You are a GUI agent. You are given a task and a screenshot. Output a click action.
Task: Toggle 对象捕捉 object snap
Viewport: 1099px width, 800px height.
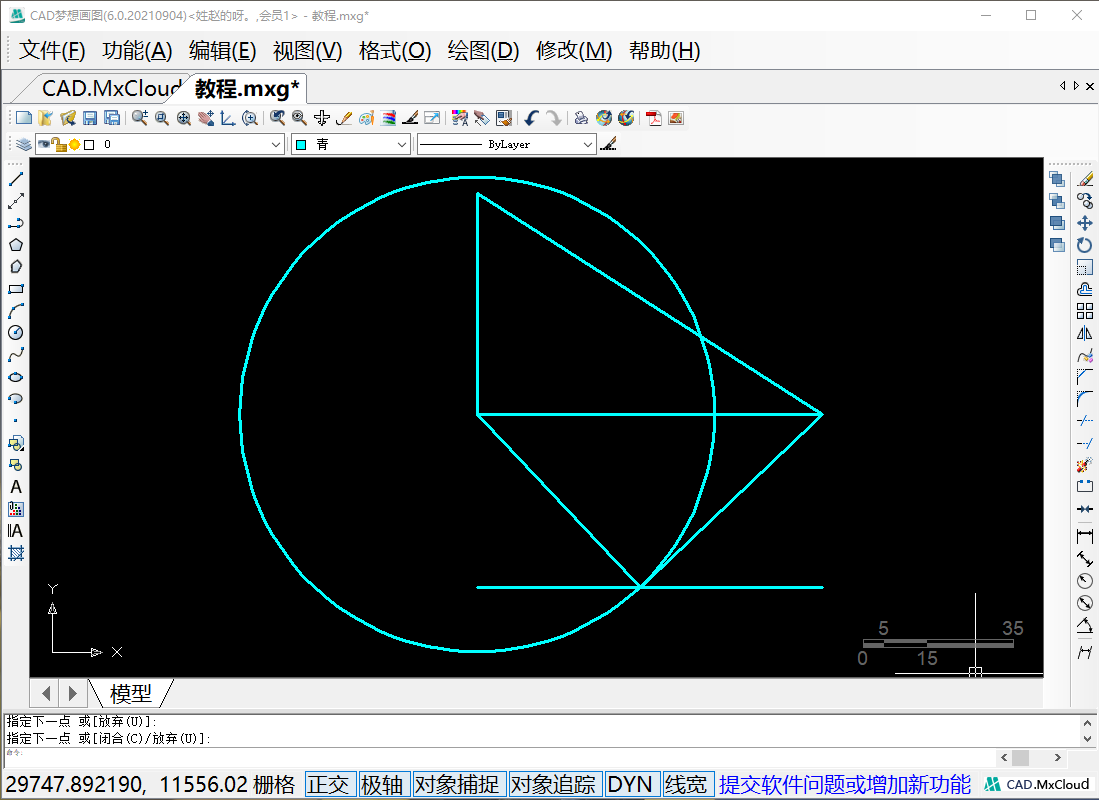[x=457, y=785]
